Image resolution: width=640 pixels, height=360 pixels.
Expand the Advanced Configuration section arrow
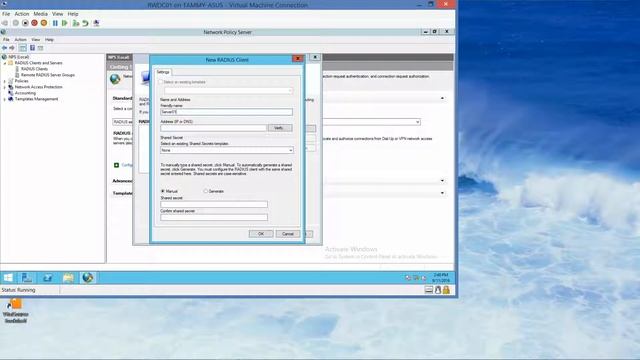coord(442,181)
